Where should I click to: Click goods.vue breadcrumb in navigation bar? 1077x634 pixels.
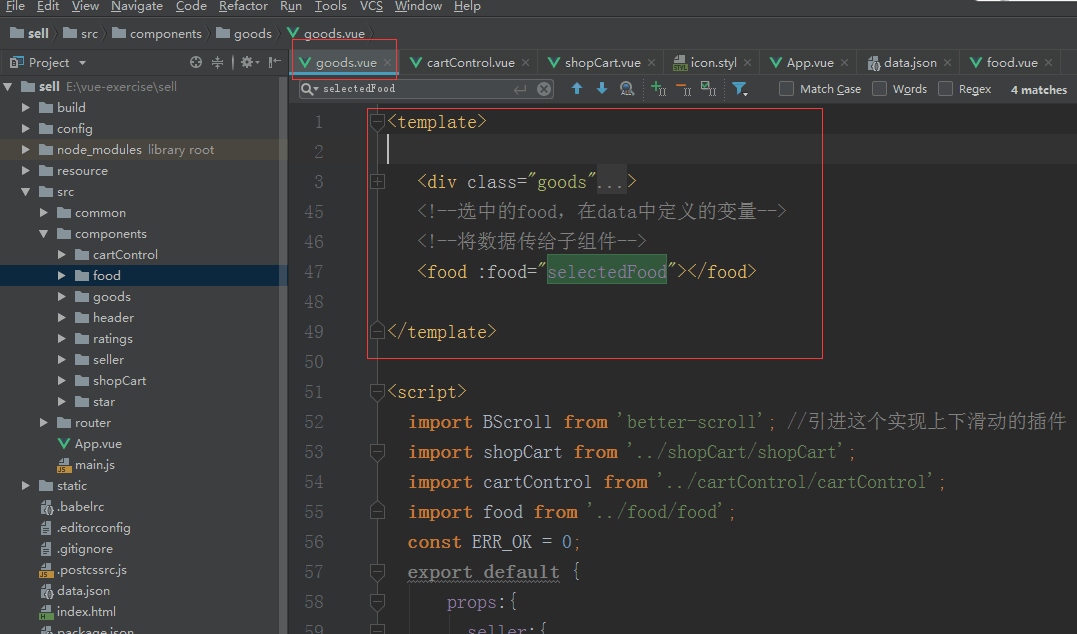326,34
